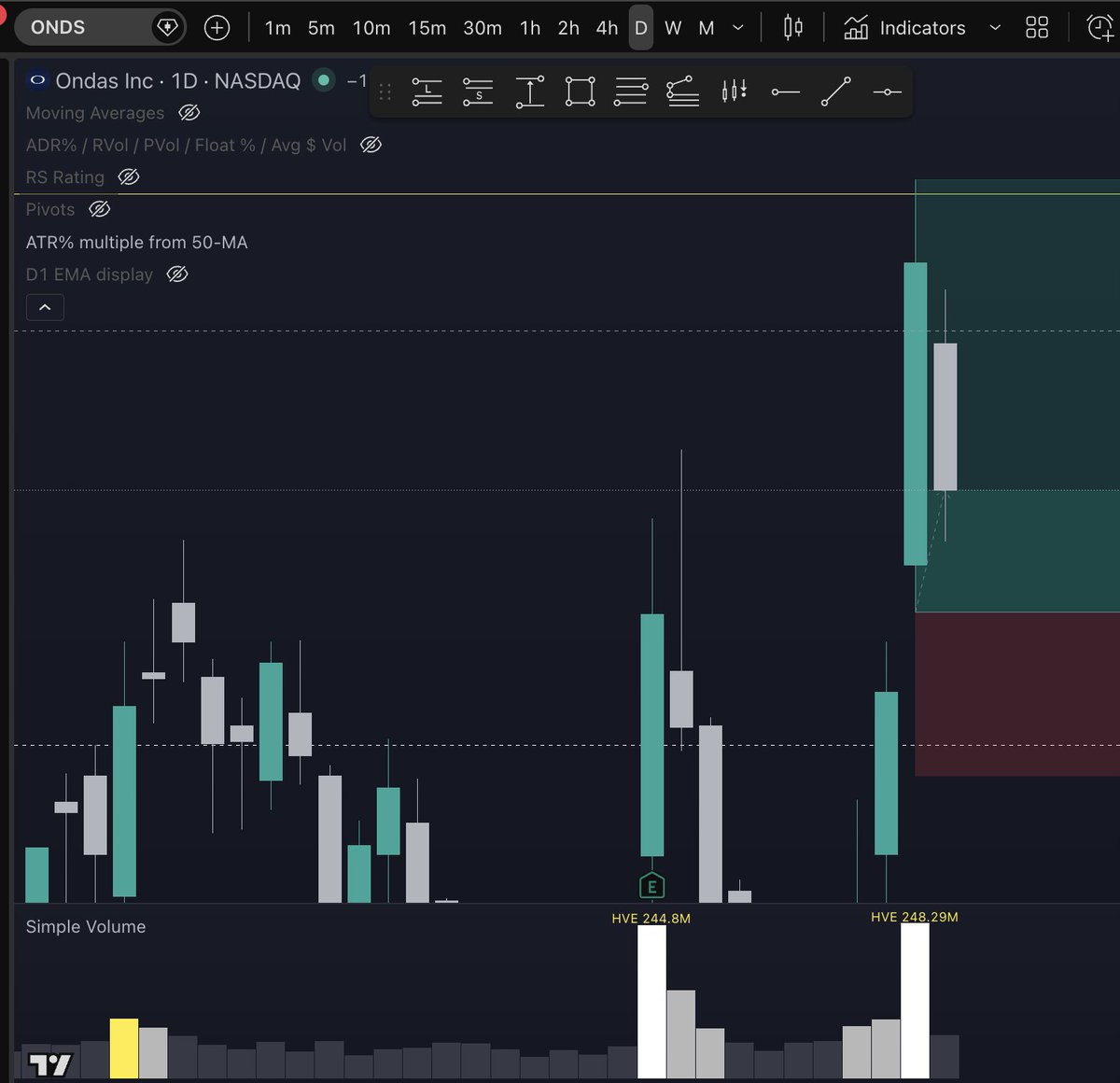Select the Fib Retracement tool
The image size is (1120, 1083).
(631, 91)
